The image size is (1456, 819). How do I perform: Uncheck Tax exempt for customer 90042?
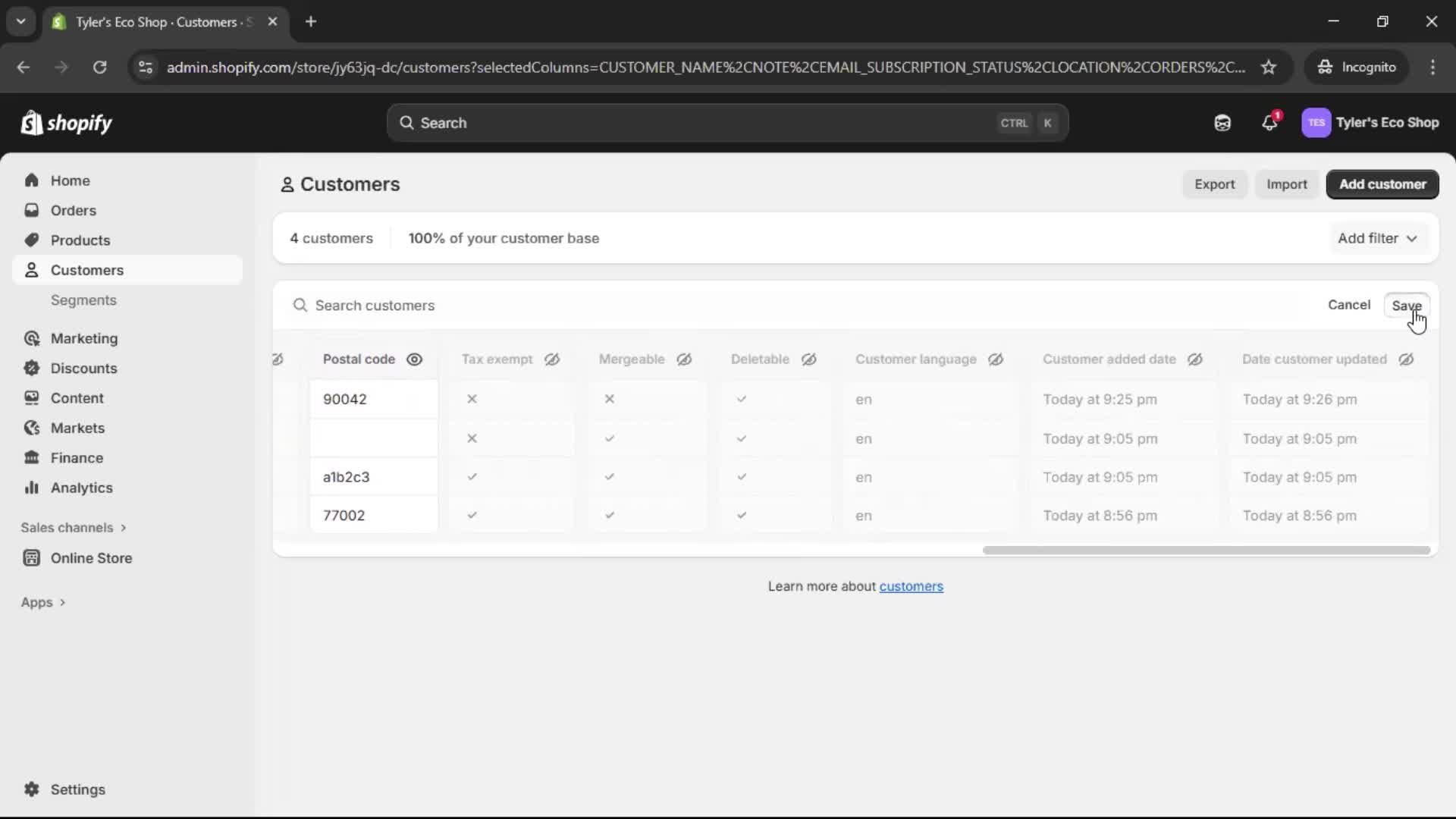pos(472,399)
